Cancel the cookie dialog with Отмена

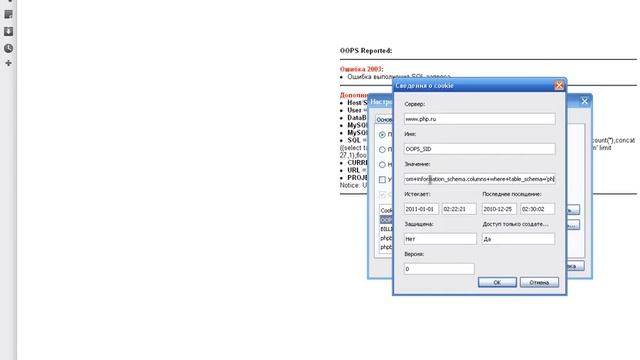click(x=539, y=282)
